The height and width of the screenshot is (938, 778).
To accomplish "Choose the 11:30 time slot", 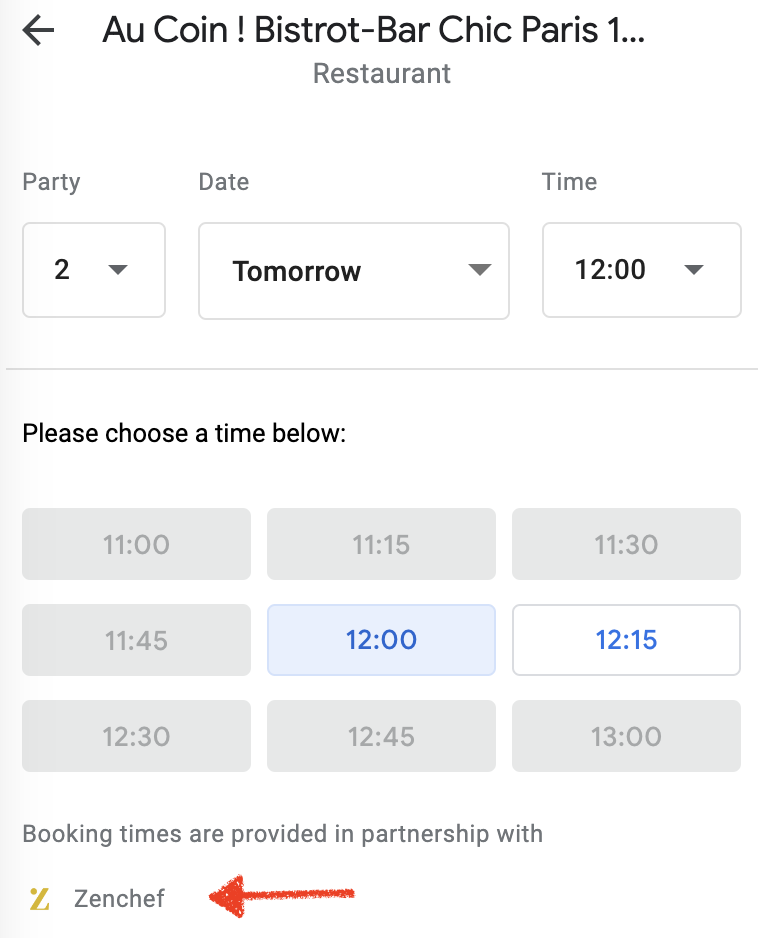I will 626,544.
